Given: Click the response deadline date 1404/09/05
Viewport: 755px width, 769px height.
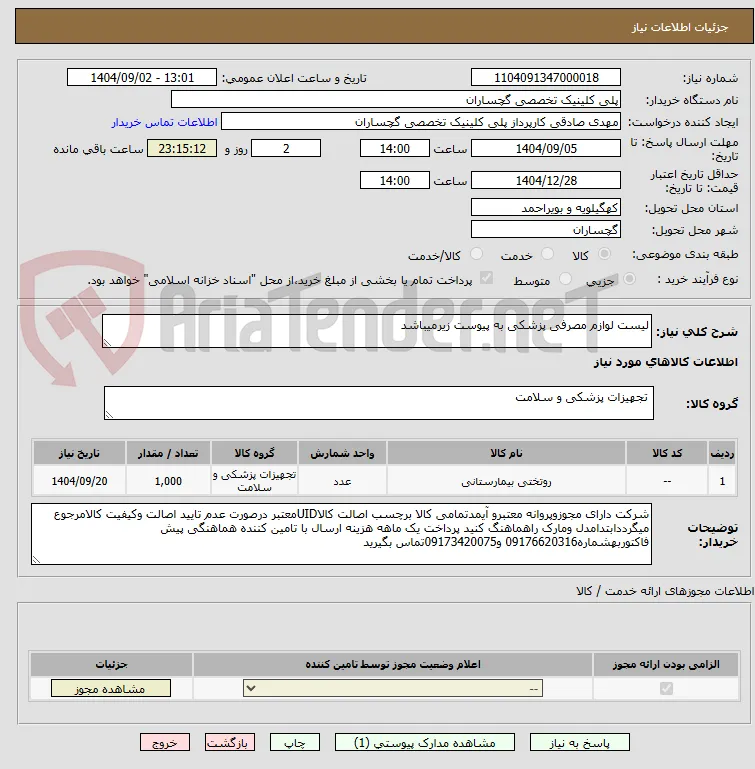Looking at the screenshot, I should pyautogui.click(x=546, y=148).
